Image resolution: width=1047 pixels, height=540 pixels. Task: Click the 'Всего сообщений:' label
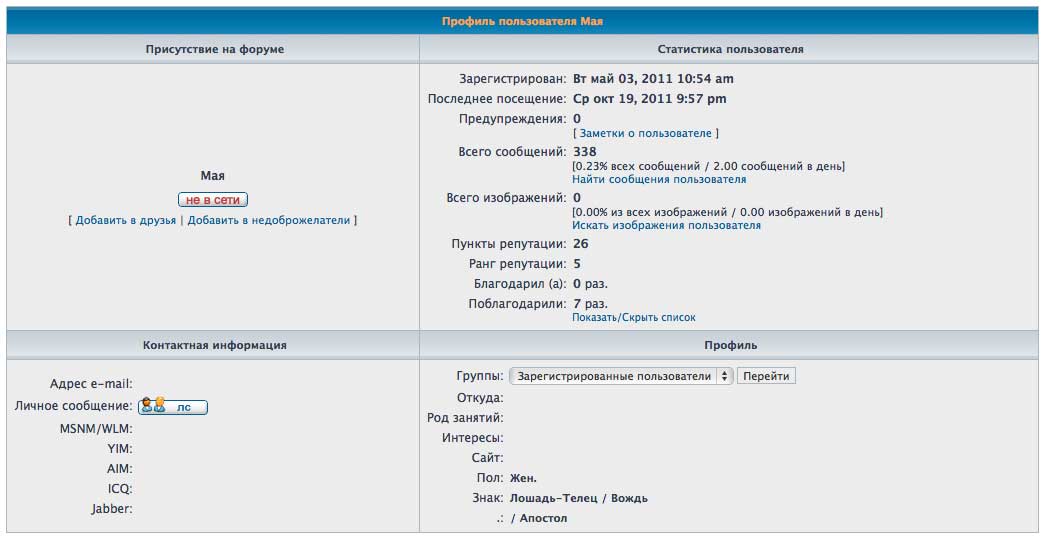tap(513, 152)
